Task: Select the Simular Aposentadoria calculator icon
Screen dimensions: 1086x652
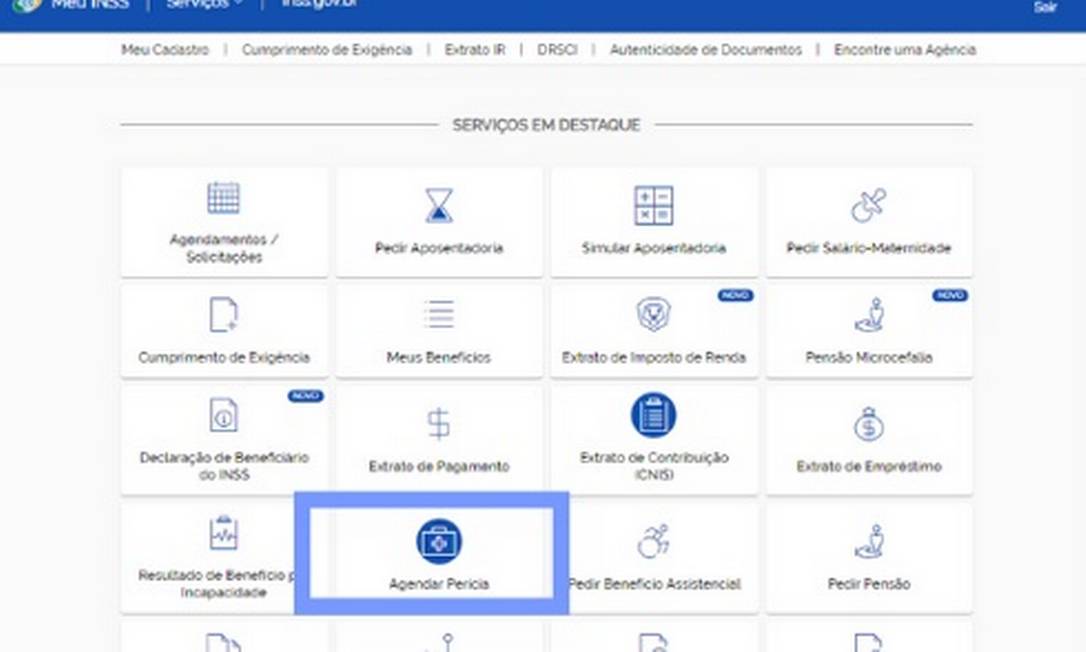Action: tap(653, 205)
